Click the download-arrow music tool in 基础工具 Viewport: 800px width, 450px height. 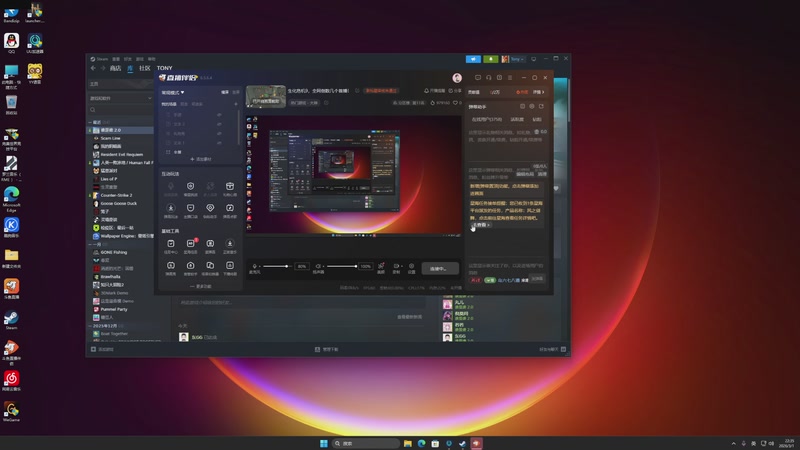230,244
